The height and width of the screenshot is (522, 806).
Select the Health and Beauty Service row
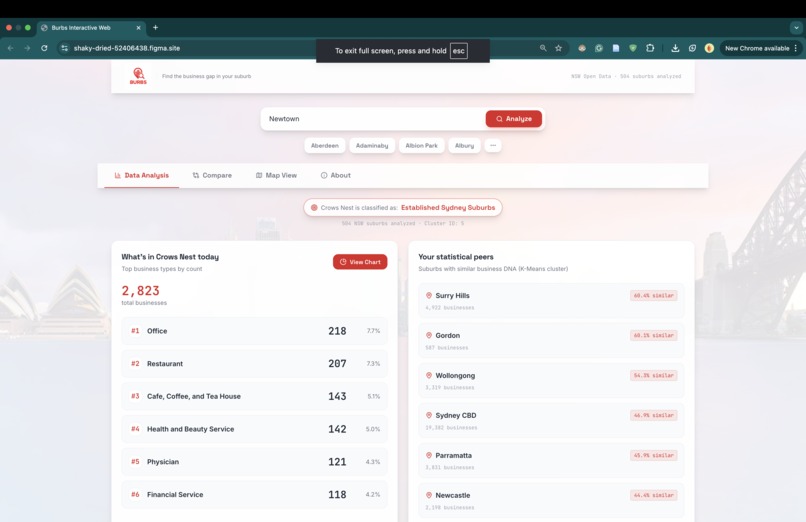coord(254,429)
